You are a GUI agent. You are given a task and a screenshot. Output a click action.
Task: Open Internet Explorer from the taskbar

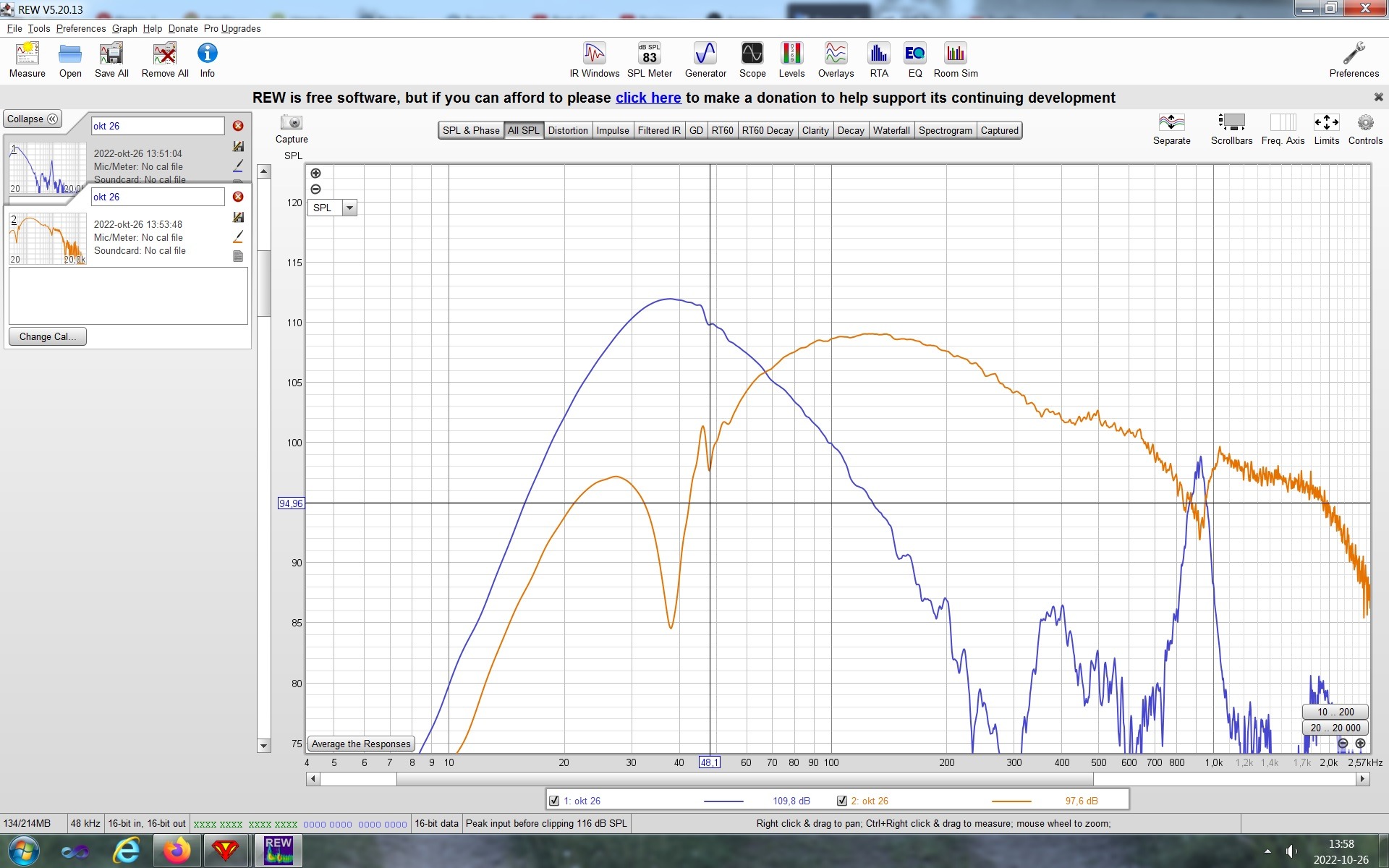tap(127, 851)
